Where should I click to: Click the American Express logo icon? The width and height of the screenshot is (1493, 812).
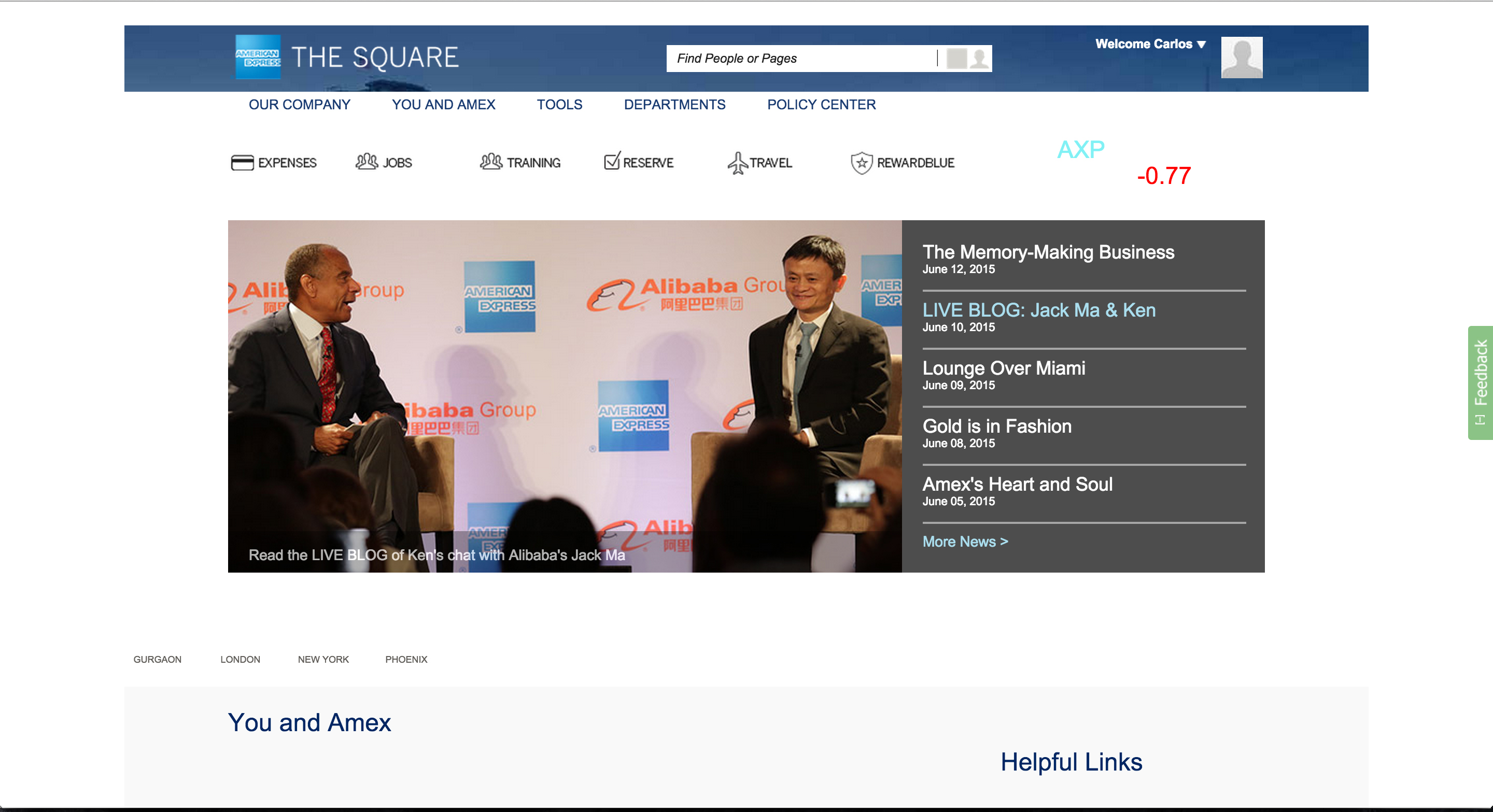[258, 57]
